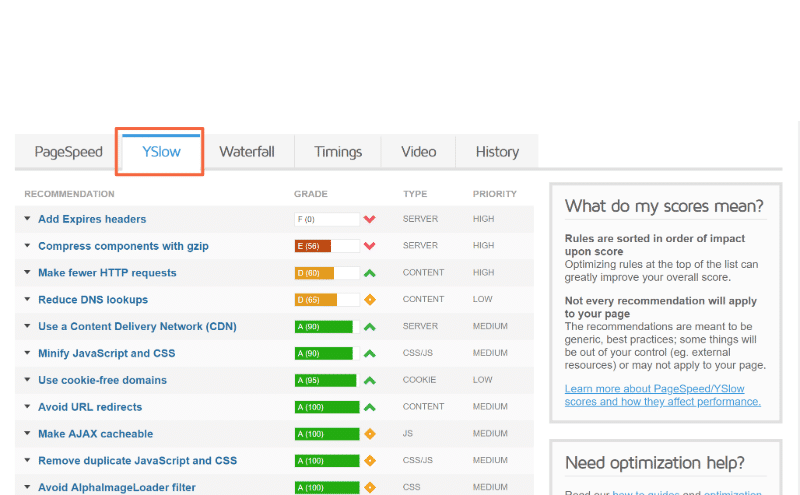Expand Compress components with gzip details

pos(28,246)
